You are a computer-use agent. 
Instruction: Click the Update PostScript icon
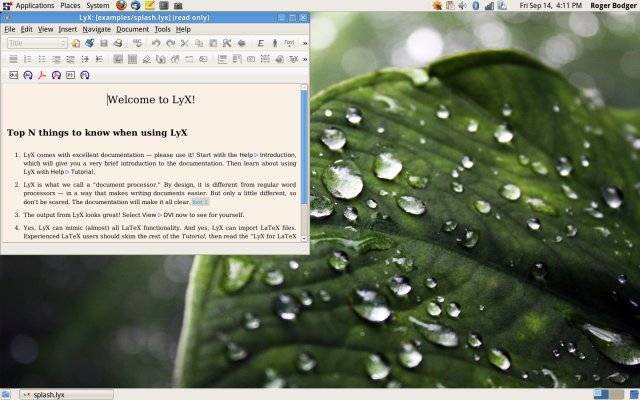(85, 75)
